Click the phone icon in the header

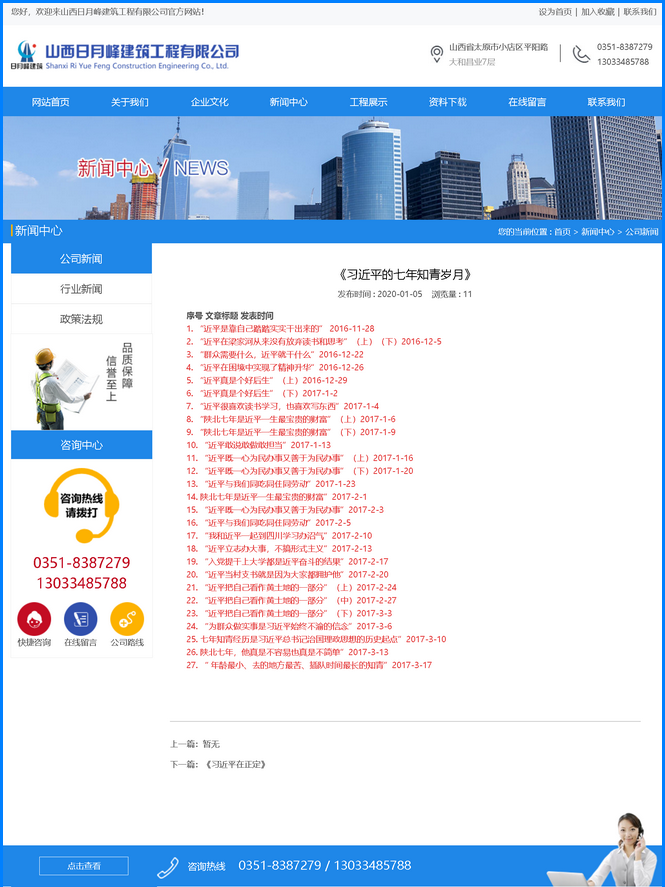581,54
